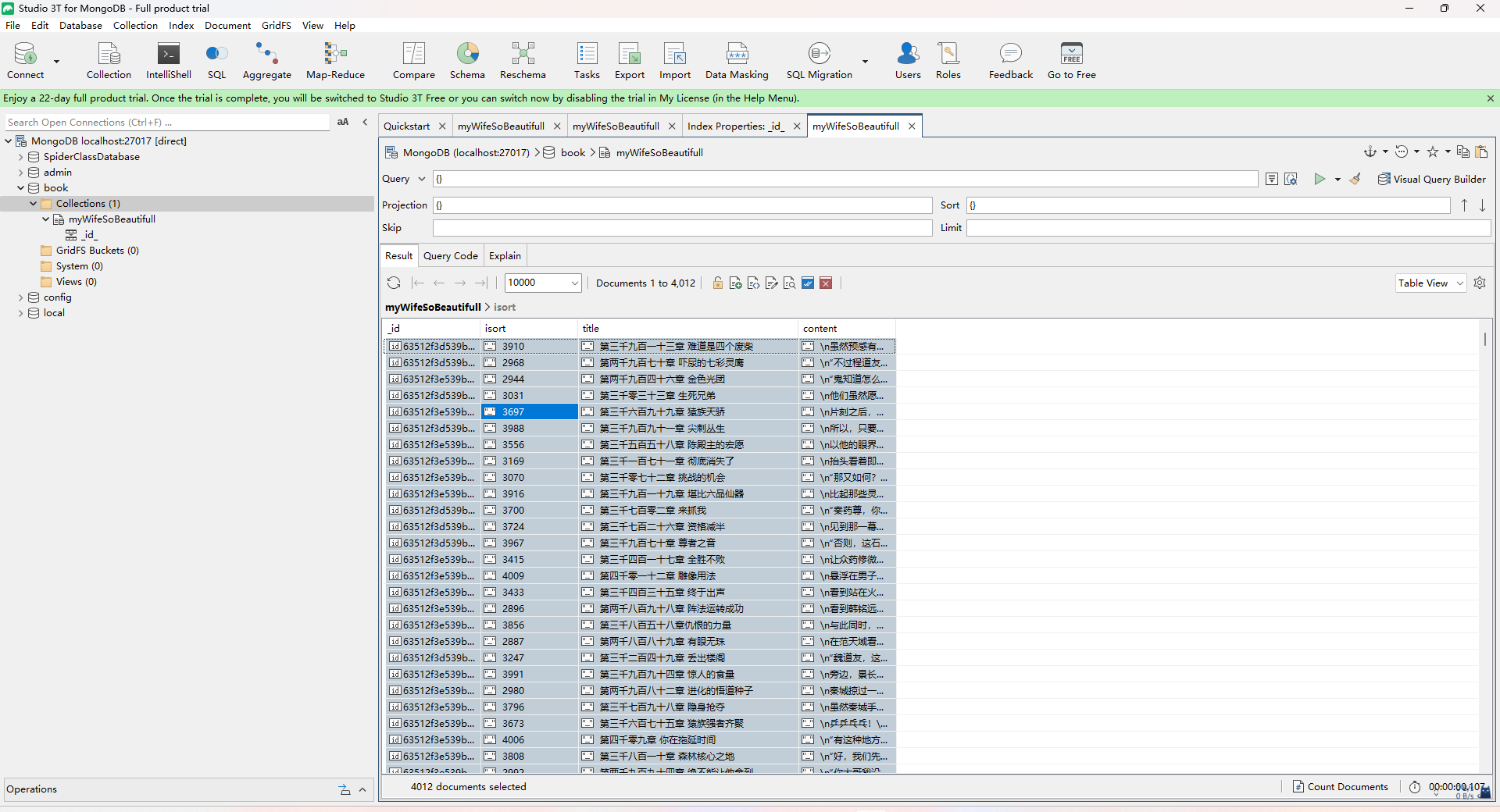Viewport: 1500px width, 812px height.
Task: Expand the config database
Action: 21,297
